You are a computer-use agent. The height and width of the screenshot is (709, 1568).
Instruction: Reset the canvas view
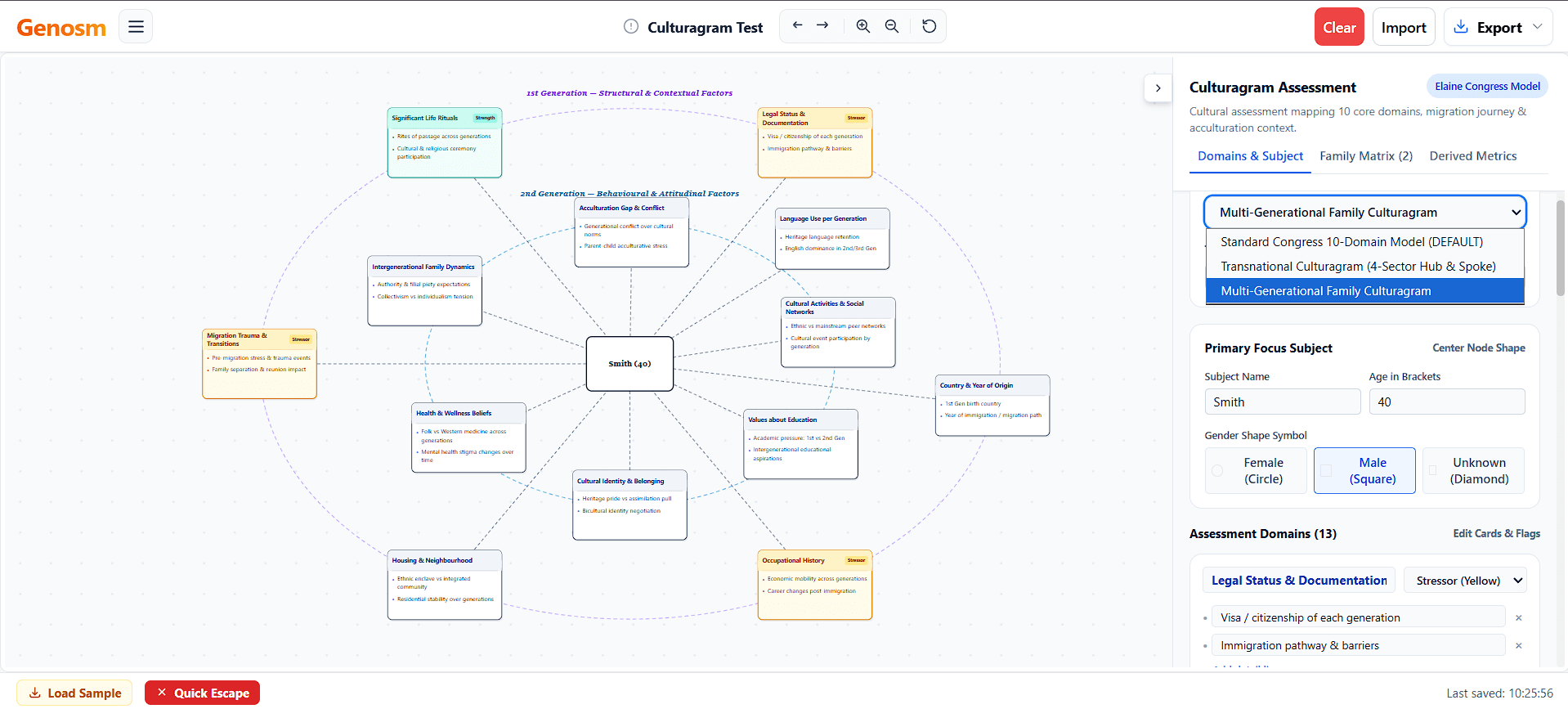point(930,26)
